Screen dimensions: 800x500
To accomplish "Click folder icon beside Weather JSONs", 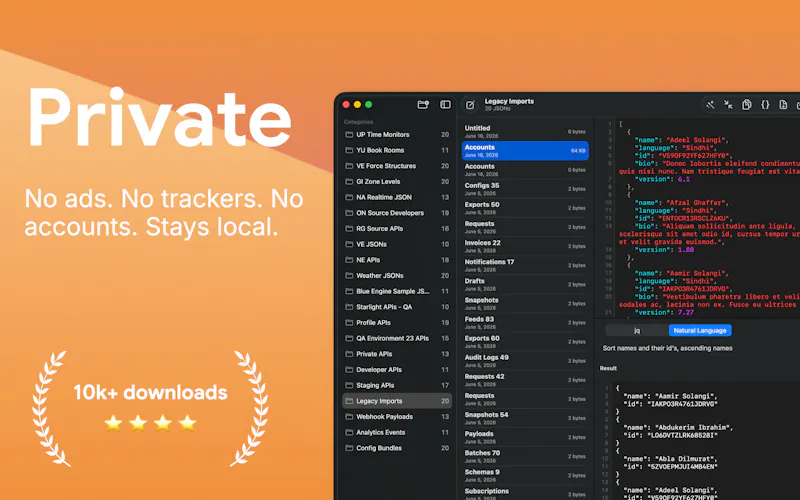I will point(349,276).
